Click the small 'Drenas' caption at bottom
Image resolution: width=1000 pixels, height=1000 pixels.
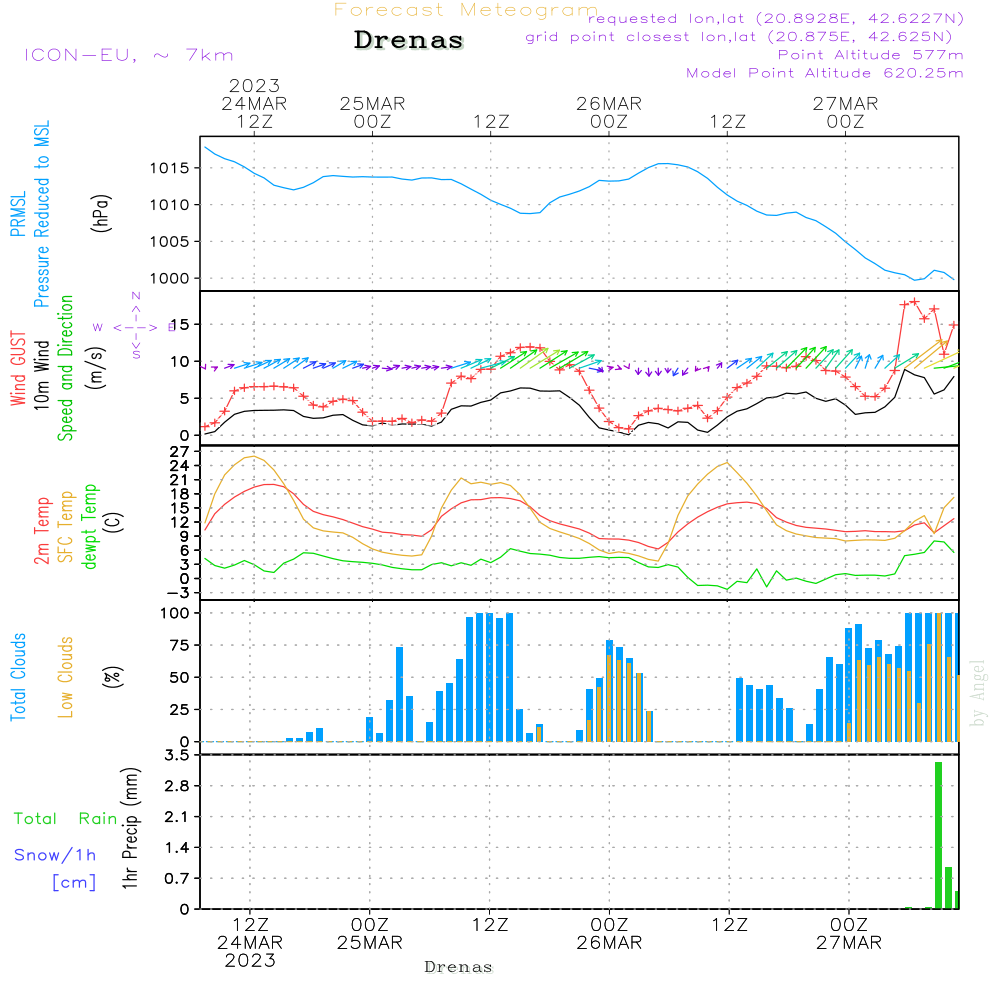458,967
